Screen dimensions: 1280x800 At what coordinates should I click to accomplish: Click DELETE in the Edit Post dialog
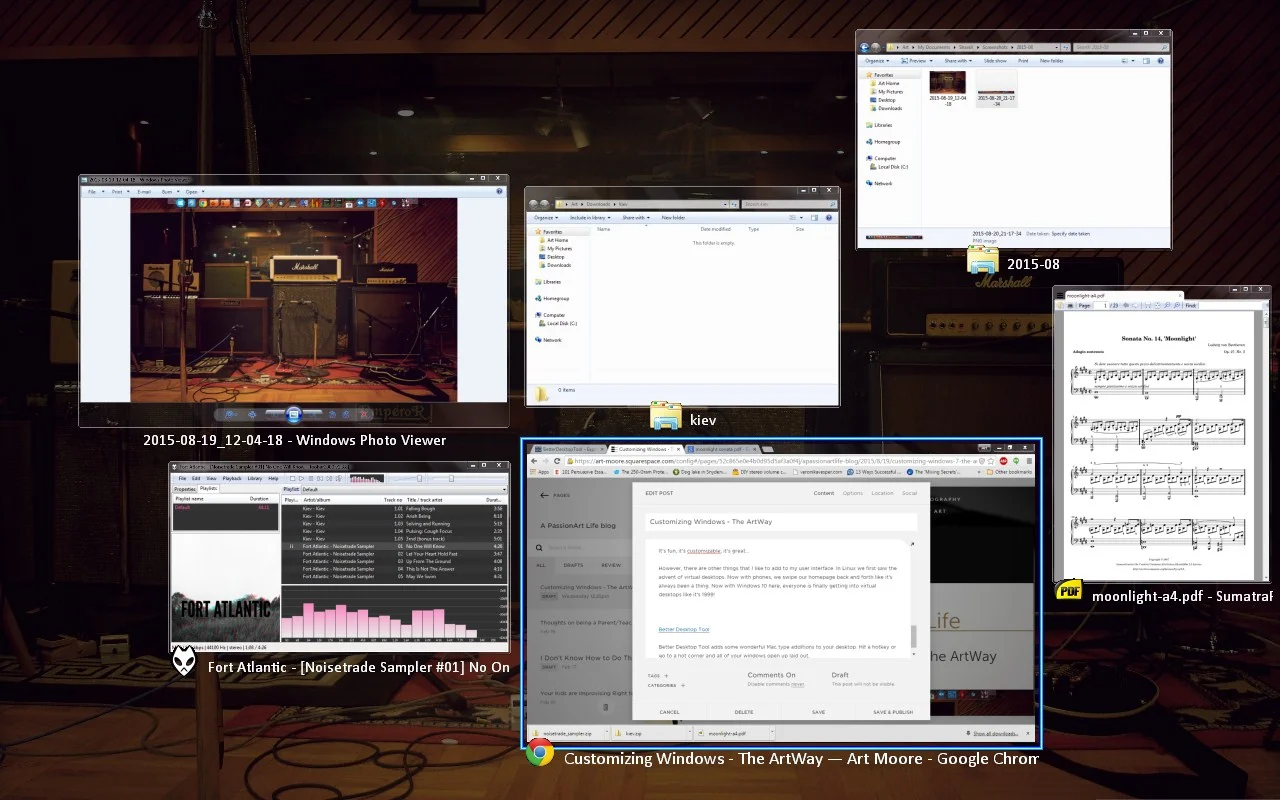pyautogui.click(x=744, y=712)
